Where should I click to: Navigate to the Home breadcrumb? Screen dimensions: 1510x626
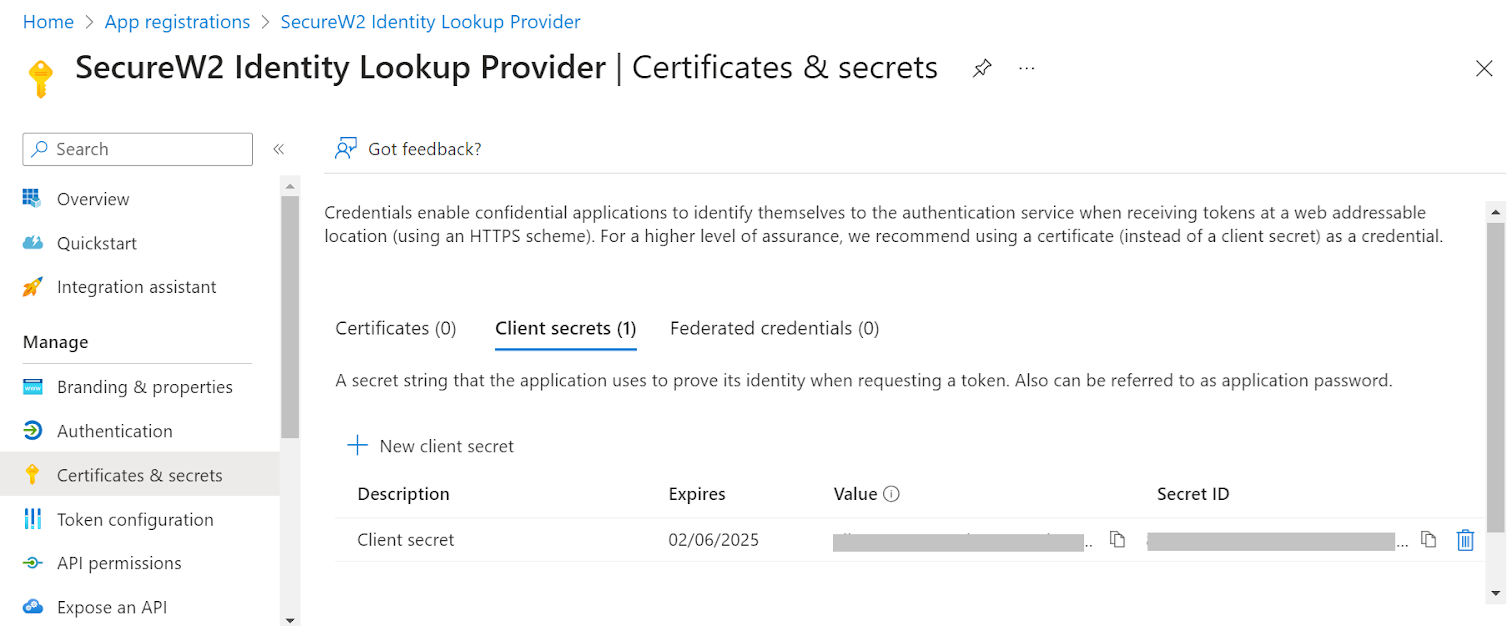point(48,22)
